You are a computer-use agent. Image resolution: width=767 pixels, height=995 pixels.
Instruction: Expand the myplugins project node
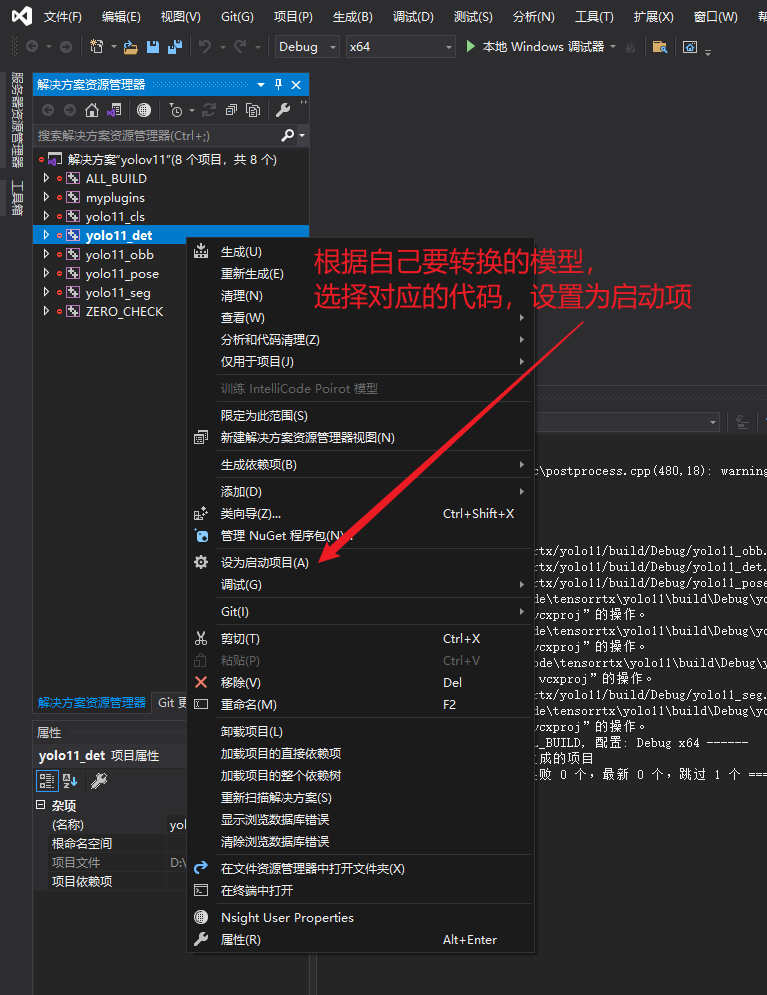46,197
